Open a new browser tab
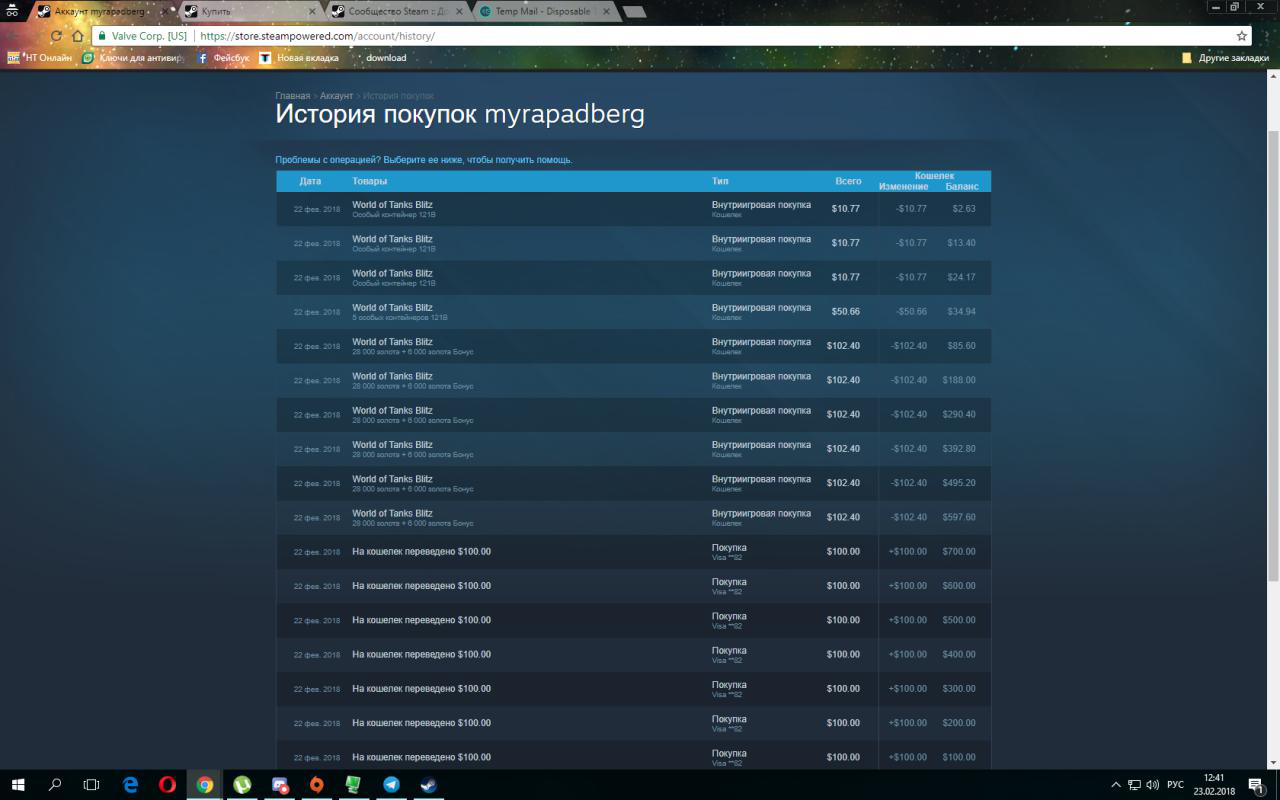The width and height of the screenshot is (1280, 800). tap(634, 12)
